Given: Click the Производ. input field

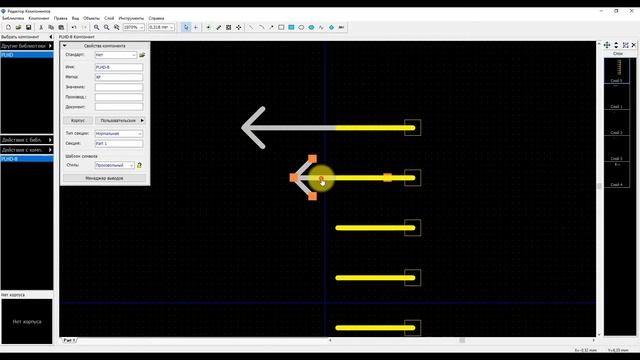Looking at the screenshot, I should point(119,97).
